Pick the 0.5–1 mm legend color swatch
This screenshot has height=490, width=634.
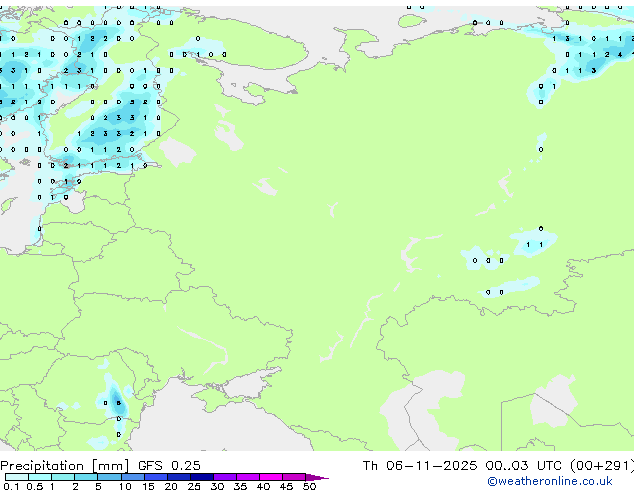tap(40, 477)
